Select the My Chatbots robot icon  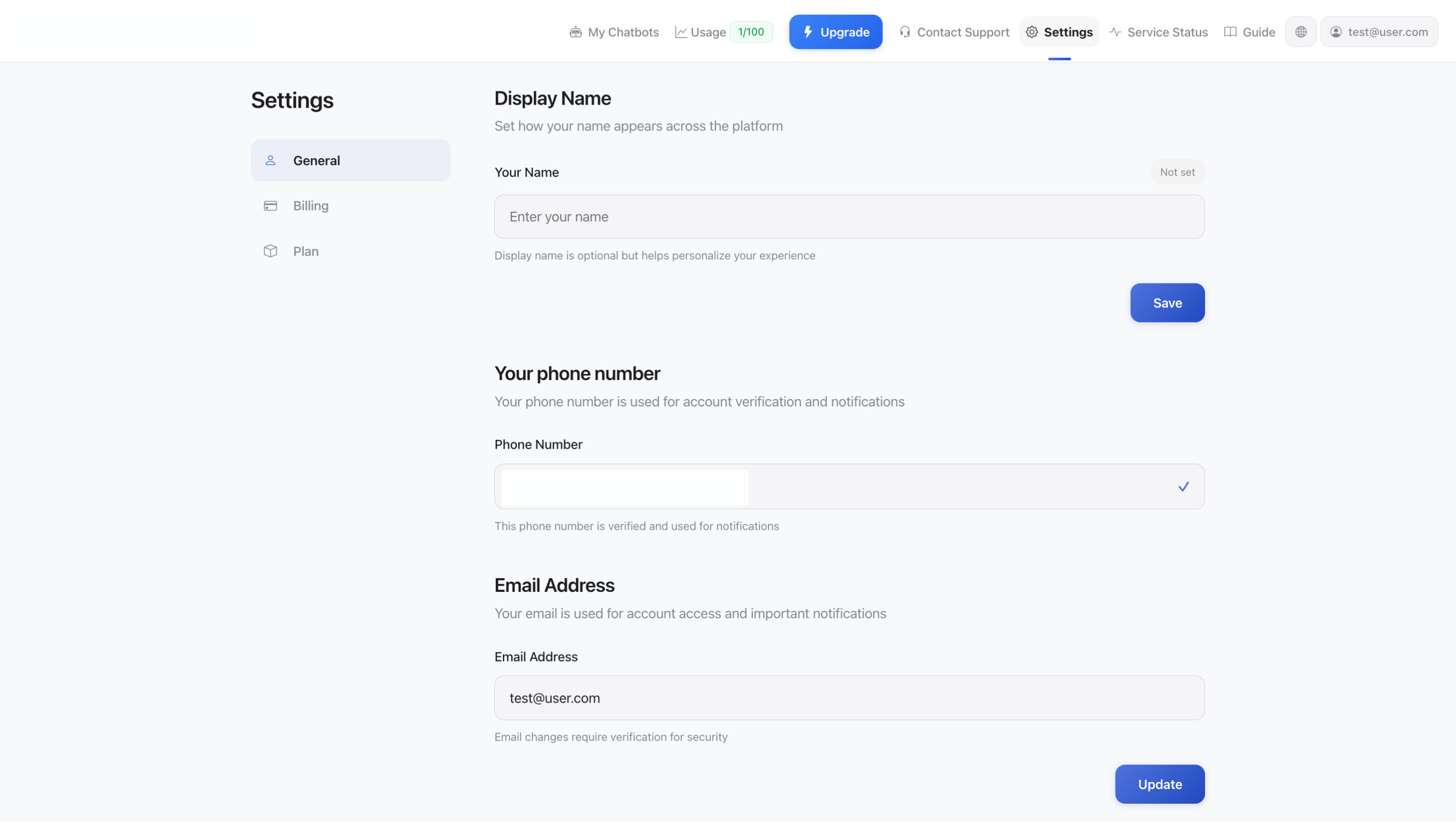pos(575,32)
